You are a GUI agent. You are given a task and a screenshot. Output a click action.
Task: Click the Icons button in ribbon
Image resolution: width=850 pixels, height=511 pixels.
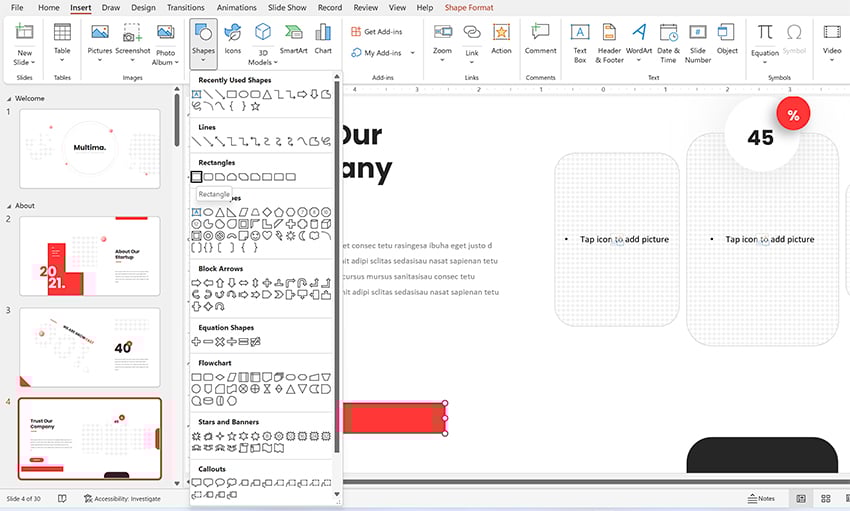click(232, 38)
